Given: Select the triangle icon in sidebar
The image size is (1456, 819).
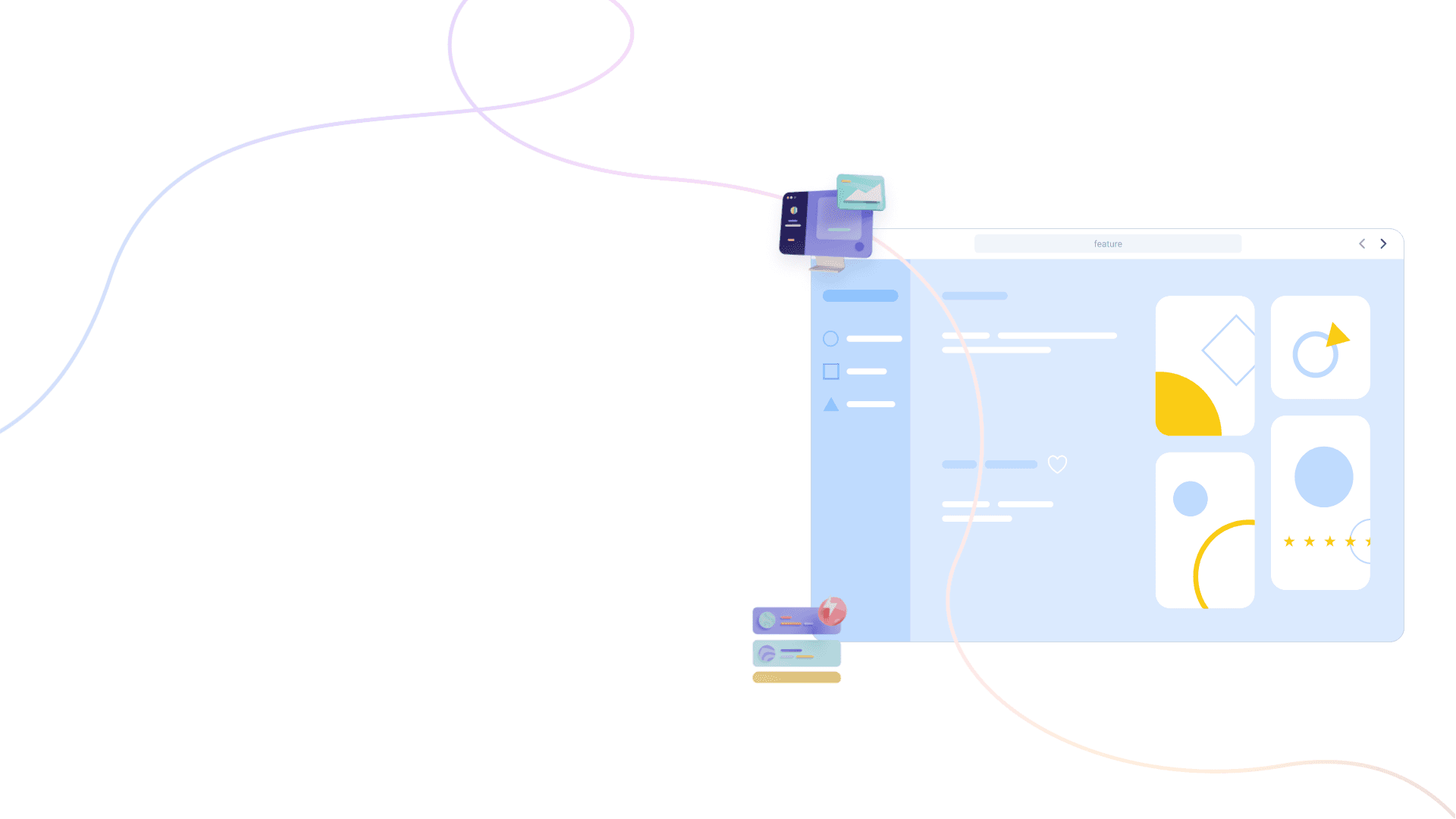Looking at the screenshot, I should (x=831, y=404).
